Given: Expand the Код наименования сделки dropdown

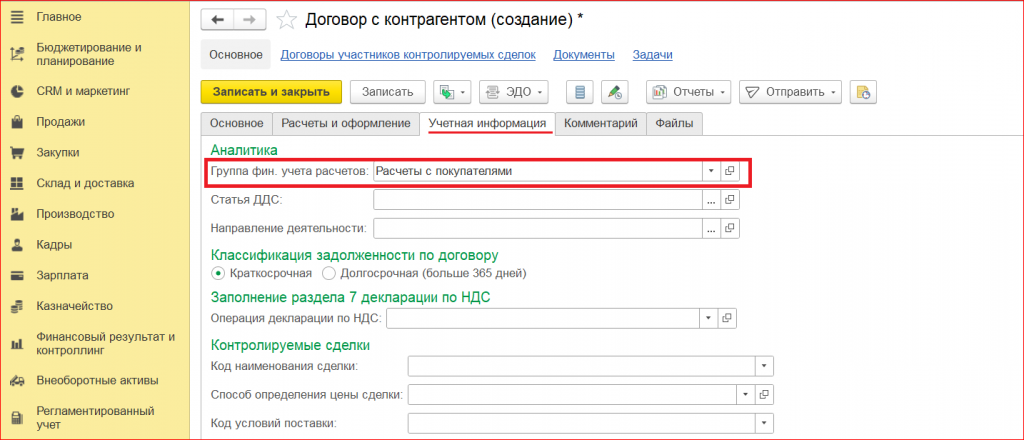Looking at the screenshot, I should [x=765, y=366].
